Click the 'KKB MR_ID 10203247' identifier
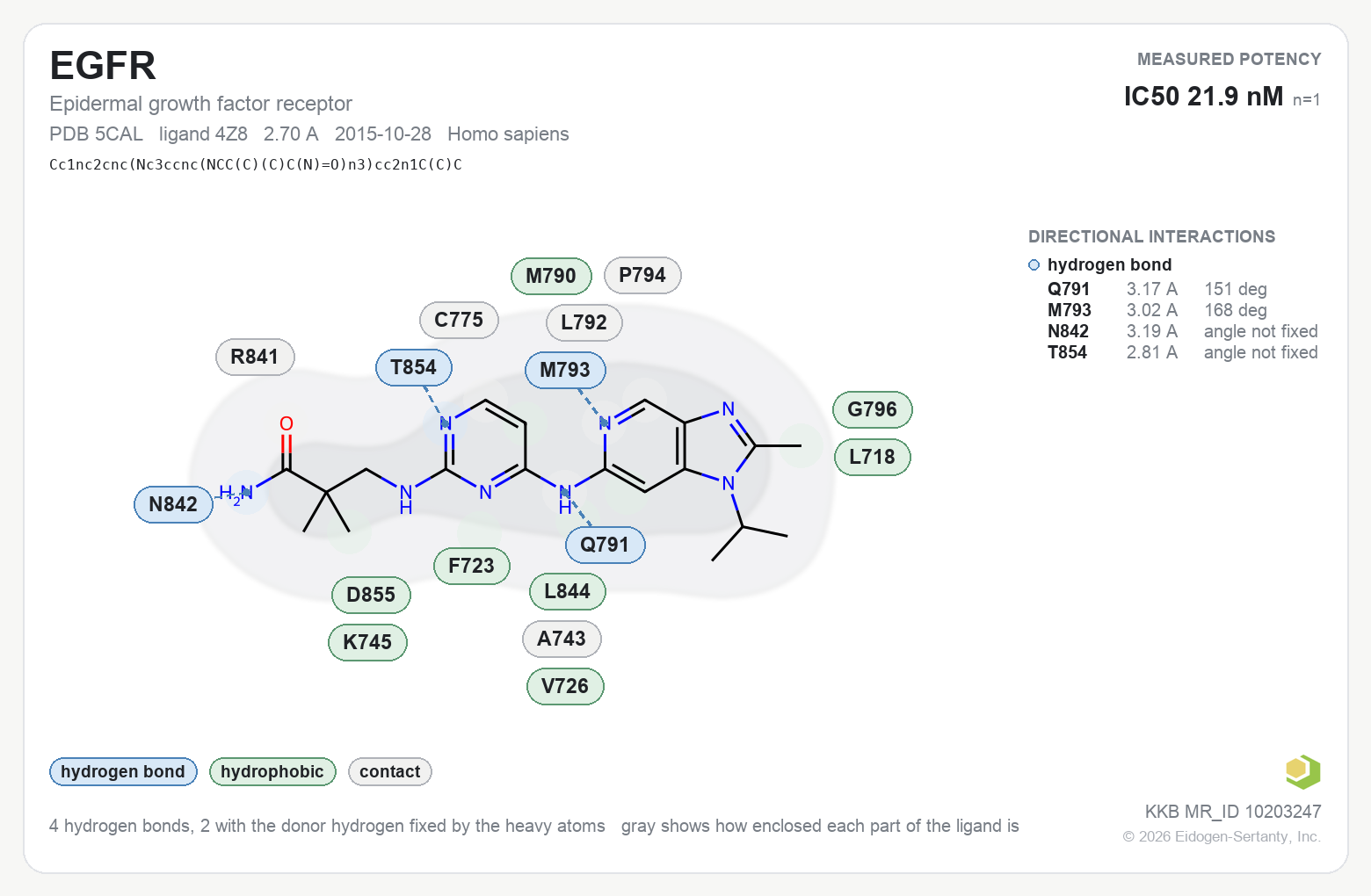 [x=1233, y=812]
